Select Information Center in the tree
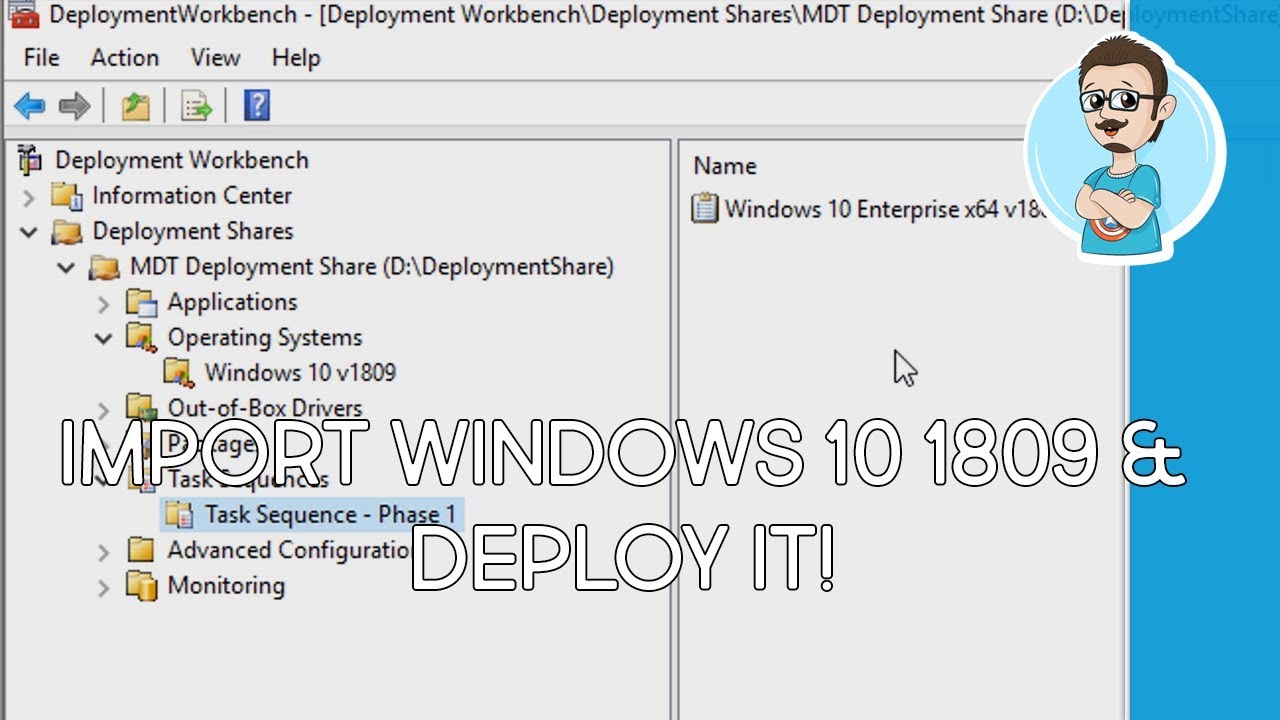 [x=192, y=196]
